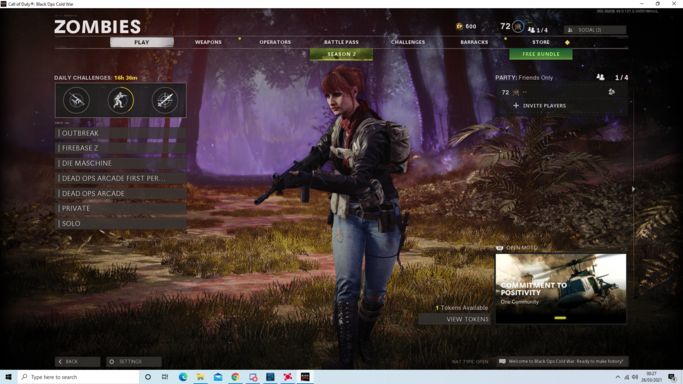Select the Private match option
This screenshot has height=384, width=683.
(x=121, y=208)
